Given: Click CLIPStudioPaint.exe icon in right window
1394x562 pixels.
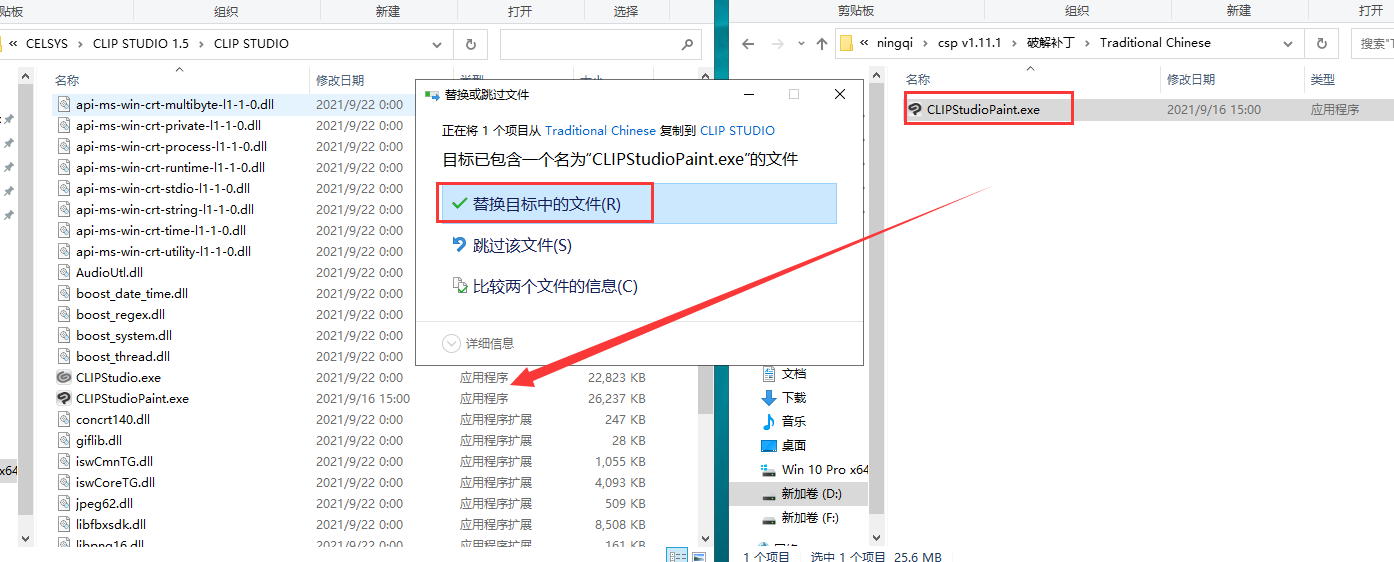Looking at the screenshot, I should click(915, 109).
